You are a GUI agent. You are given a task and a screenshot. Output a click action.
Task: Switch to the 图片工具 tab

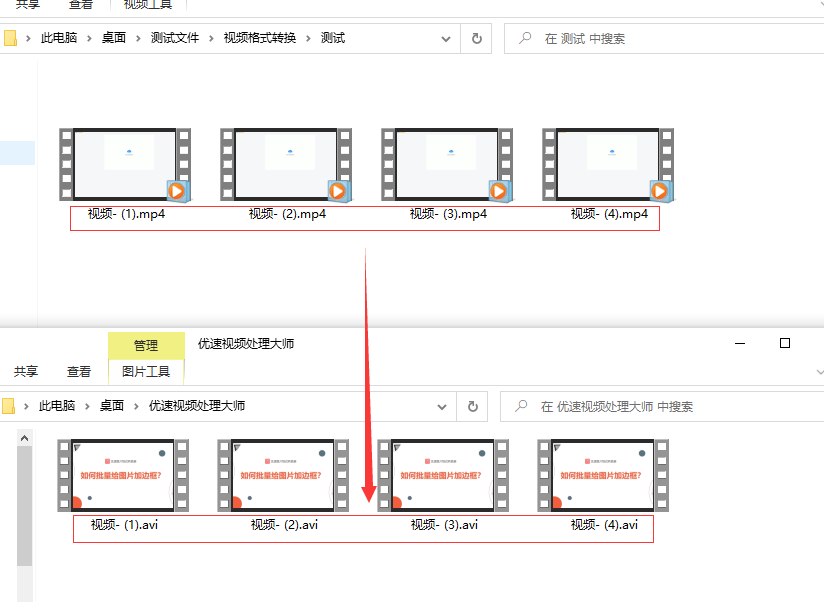coord(146,371)
